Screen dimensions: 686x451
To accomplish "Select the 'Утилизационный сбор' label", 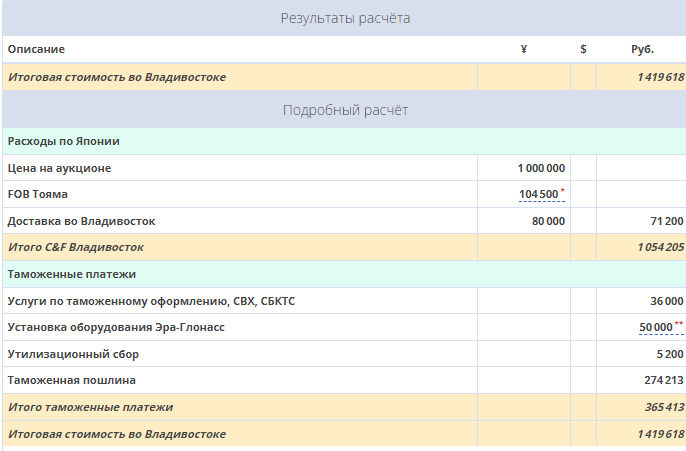I will (x=73, y=354).
